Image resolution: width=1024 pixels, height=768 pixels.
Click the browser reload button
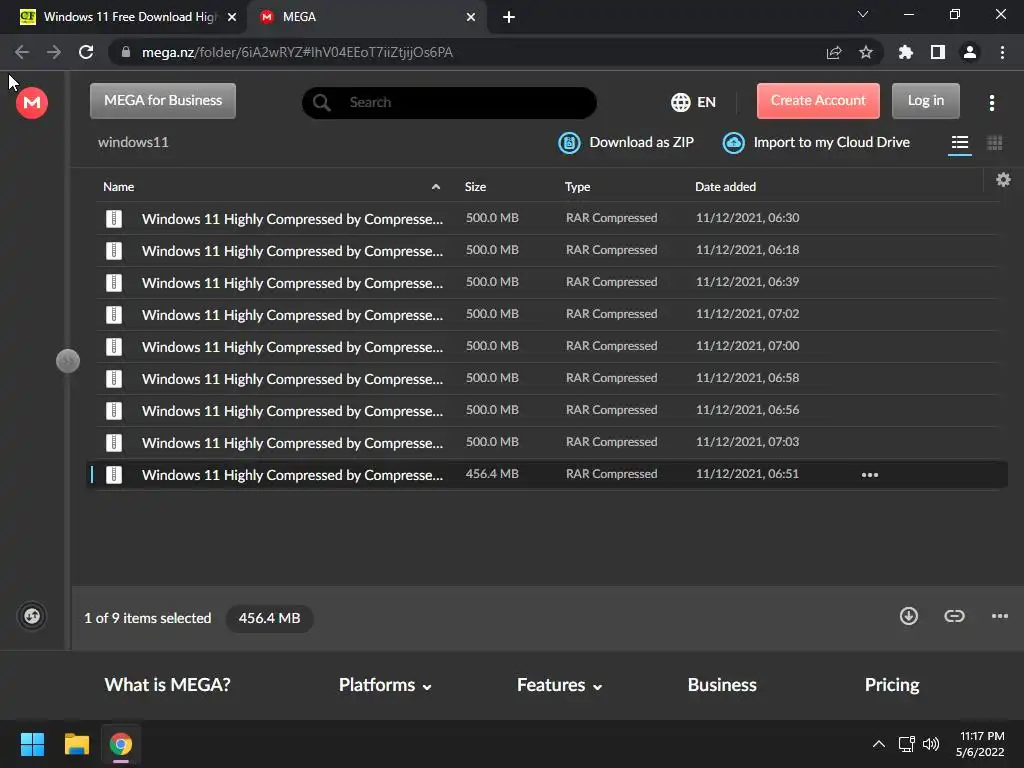click(x=86, y=52)
